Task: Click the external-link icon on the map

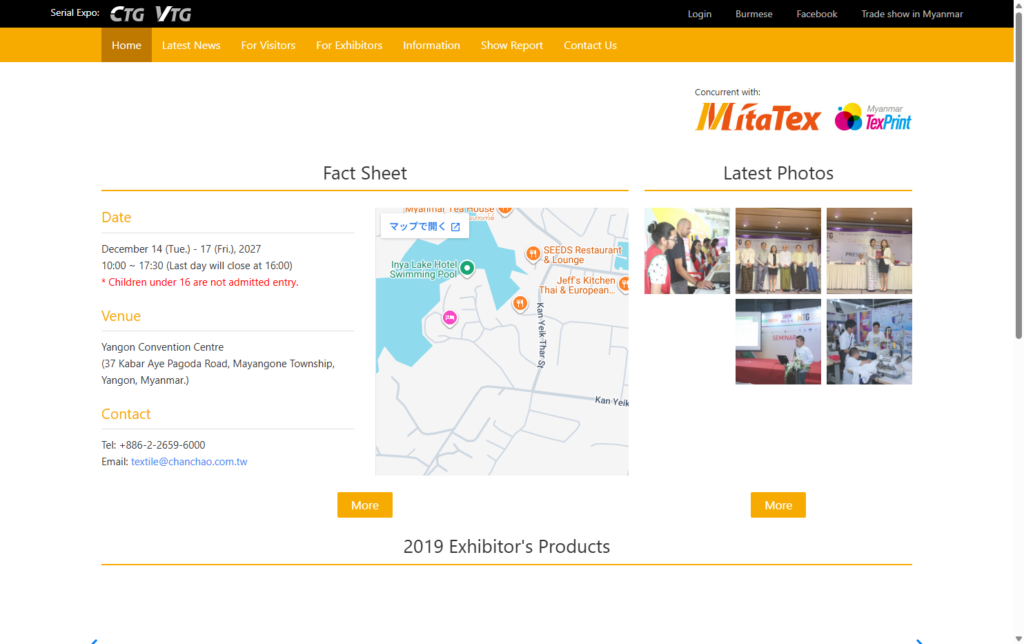Action: (455, 227)
